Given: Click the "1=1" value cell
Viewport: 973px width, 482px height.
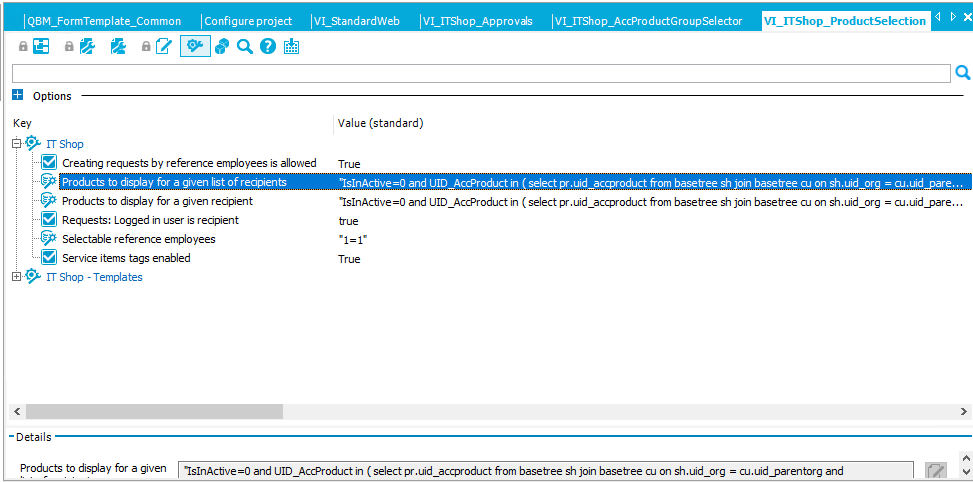Looking at the screenshot, I should coord(352,240).
